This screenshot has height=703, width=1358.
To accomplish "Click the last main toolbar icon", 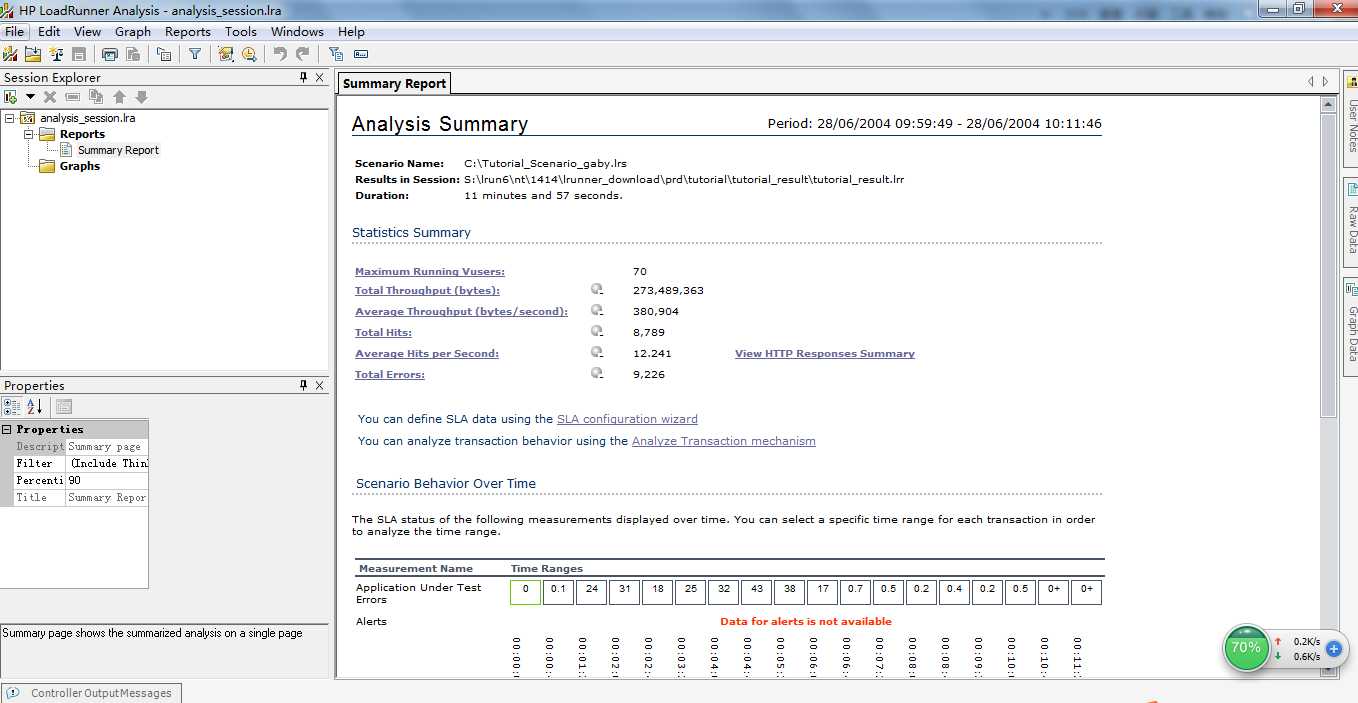I will [x=360, y=54].
